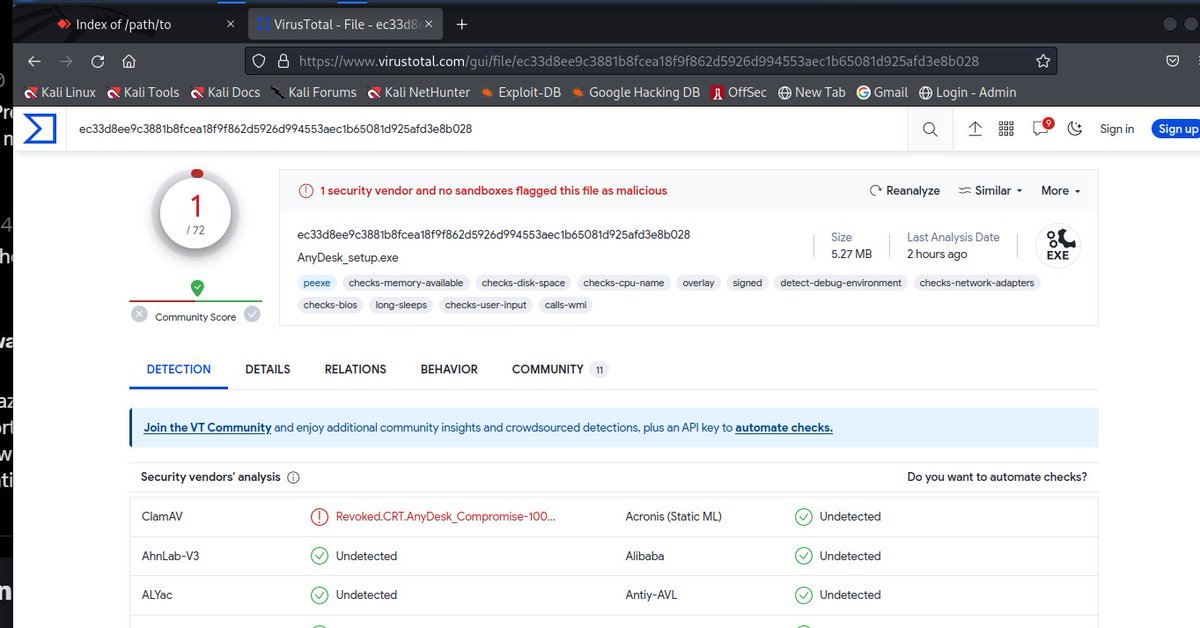
Task: Open the BEHAVIOR tab
Action: click(x=449, y=369)
